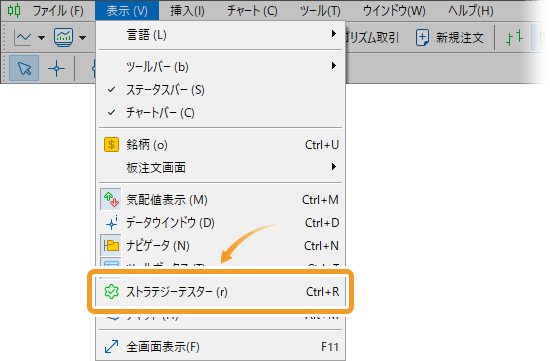
Task: Expand the line chart type dropdown arrow
Action: 41,38
